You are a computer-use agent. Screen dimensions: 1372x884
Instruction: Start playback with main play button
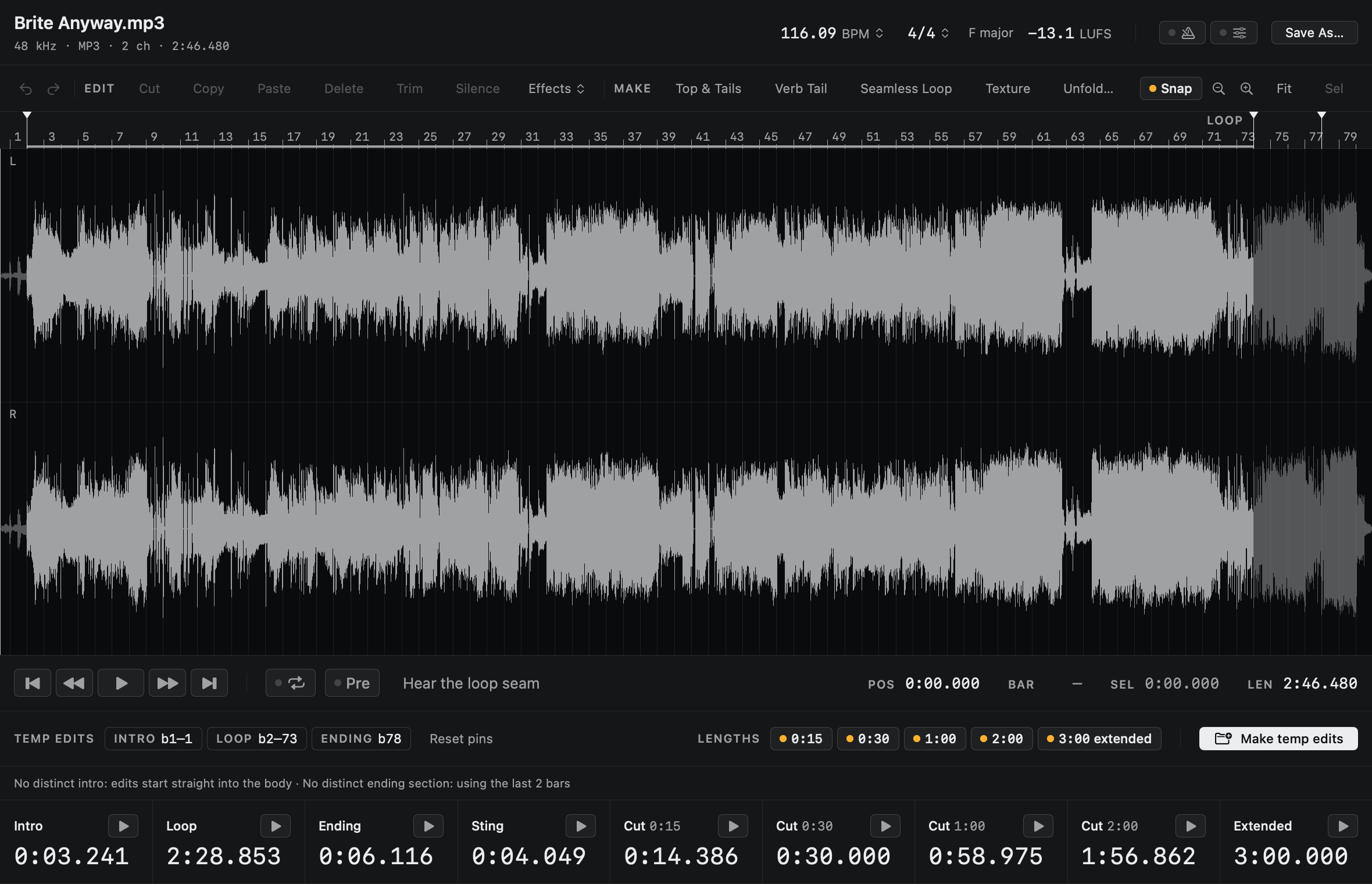point(121,683)
